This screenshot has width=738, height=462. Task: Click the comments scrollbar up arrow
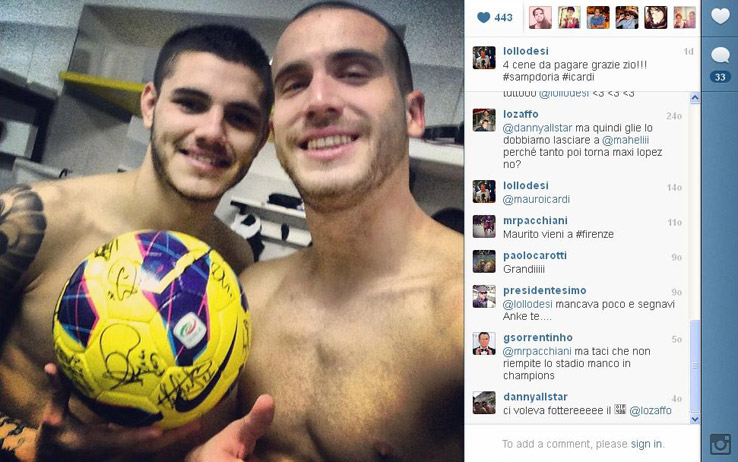point(695,98)
